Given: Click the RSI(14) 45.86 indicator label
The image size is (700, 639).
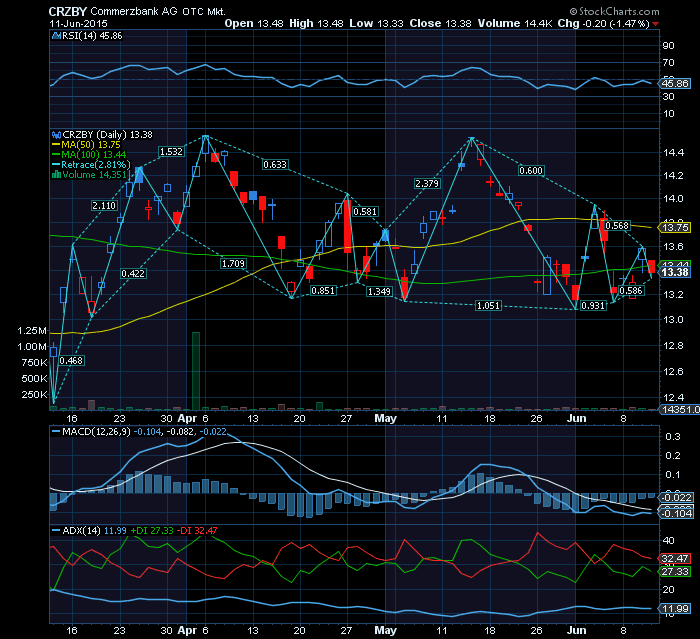Looking at the screenshot, I should point(92,36).
